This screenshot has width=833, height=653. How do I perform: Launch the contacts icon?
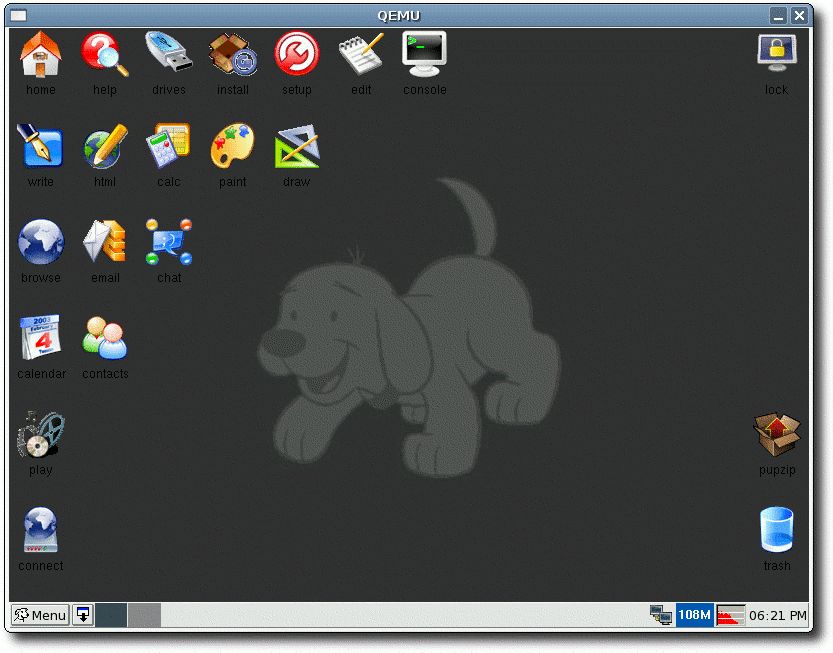click(x=105, y=338)
